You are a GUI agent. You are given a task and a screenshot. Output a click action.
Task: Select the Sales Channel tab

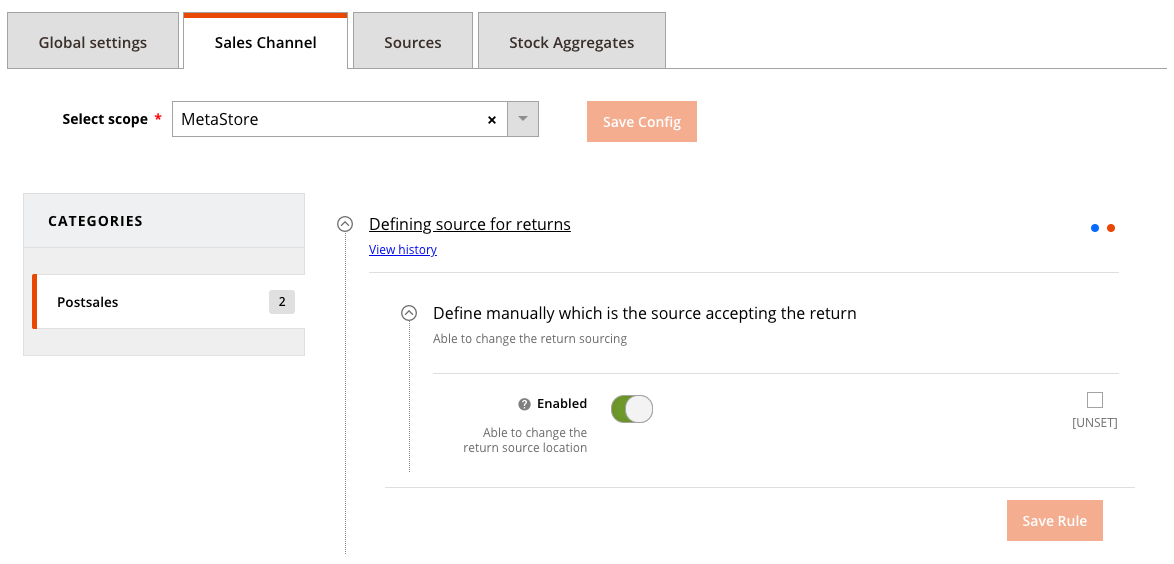265,41
